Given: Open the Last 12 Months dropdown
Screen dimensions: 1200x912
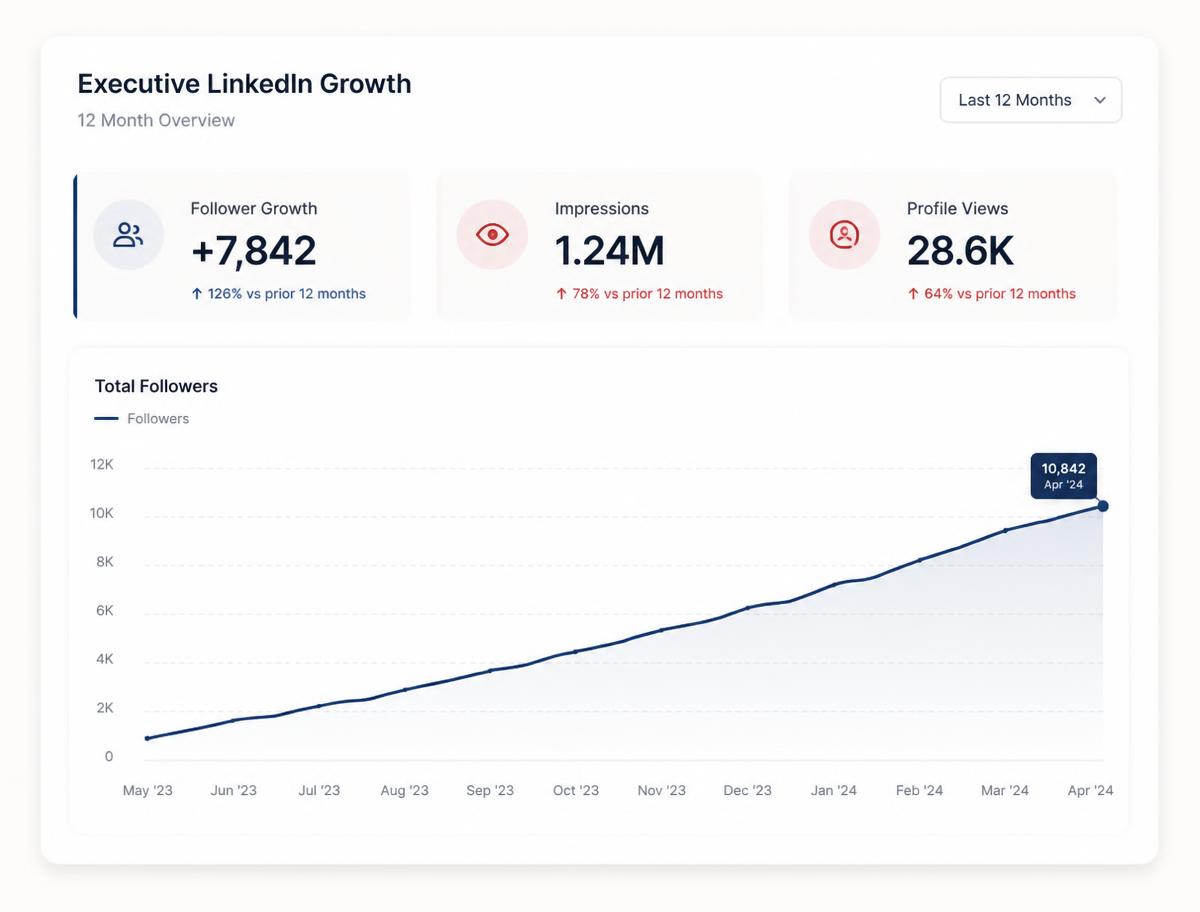Looking at the screenshot, I should (x=1031, y=100).
